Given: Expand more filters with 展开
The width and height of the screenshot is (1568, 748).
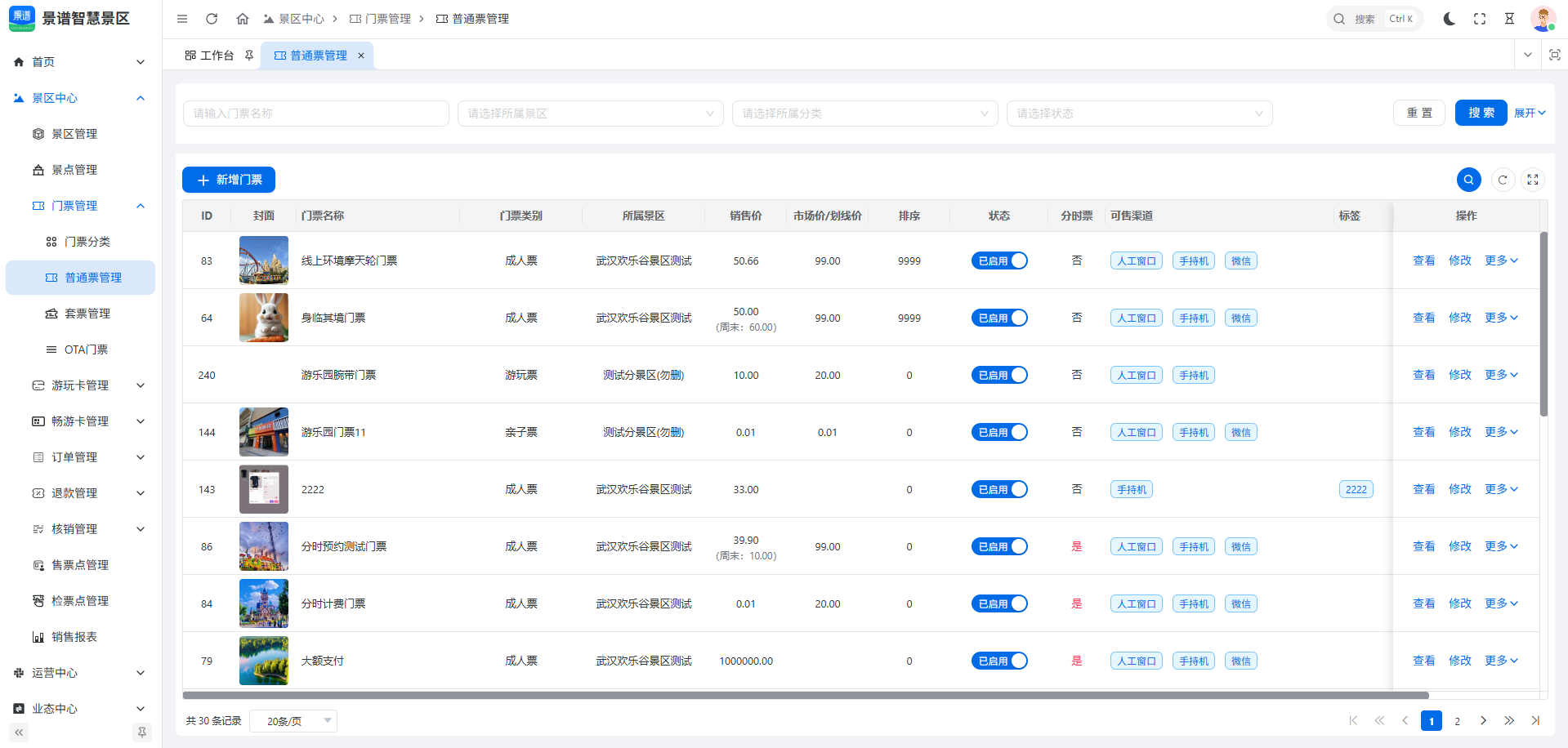Looking at the screenshot, I should [1530, 114].
